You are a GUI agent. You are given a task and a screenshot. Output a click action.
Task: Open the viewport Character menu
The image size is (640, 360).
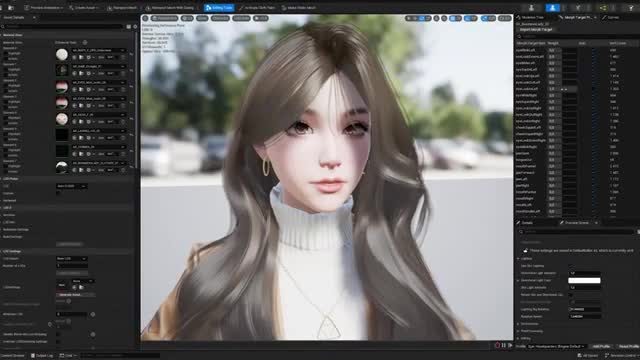click(220, 18)
